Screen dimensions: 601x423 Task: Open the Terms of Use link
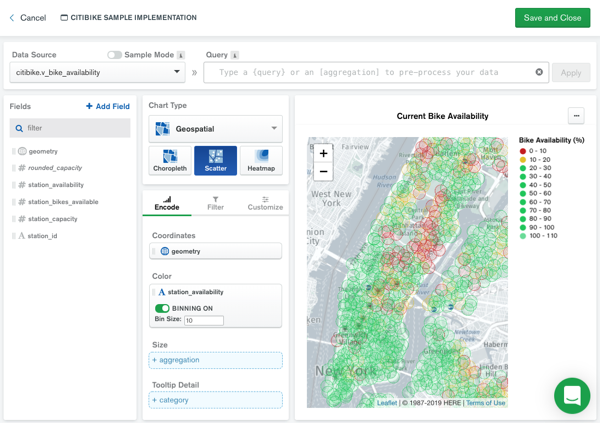tap(485, 403)
